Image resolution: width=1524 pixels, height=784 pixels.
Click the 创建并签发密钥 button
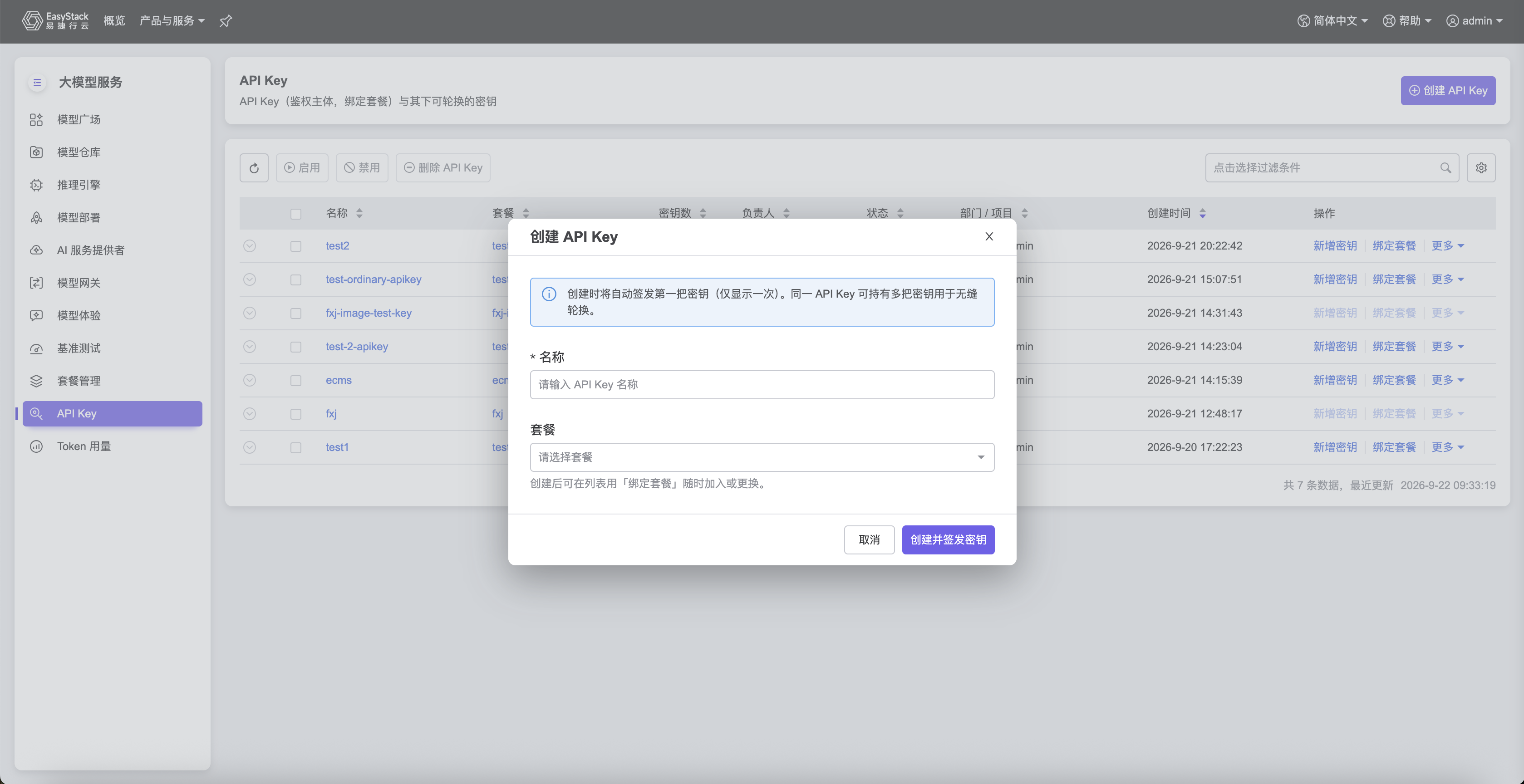pos(948,540)
